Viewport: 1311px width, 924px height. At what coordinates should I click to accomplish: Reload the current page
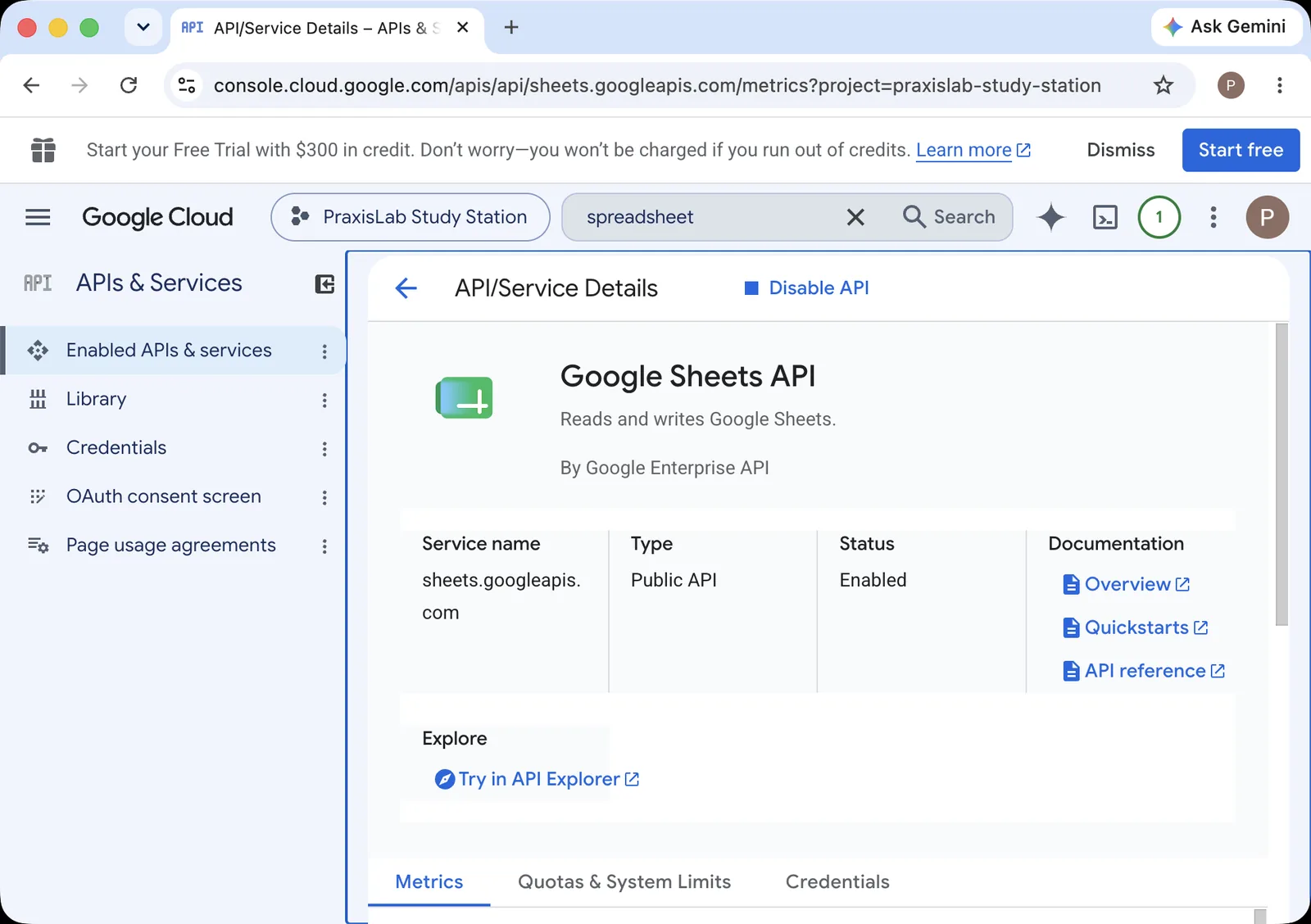129,85
